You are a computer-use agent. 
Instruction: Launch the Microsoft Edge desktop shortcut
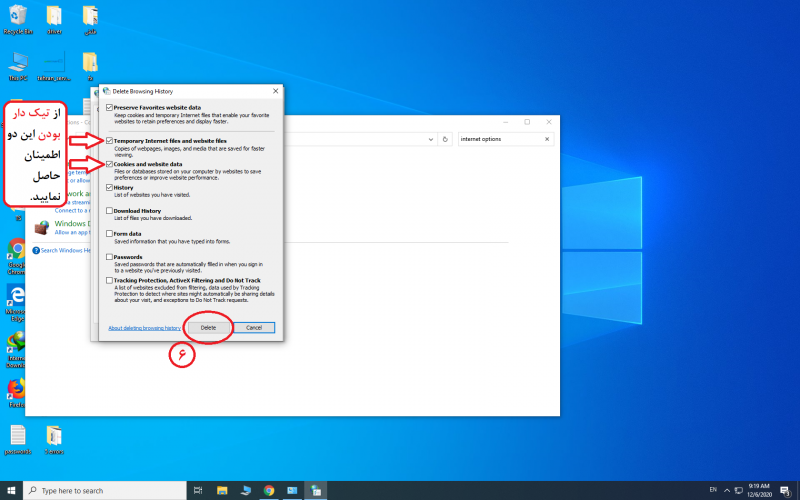[x=16, y=297]
